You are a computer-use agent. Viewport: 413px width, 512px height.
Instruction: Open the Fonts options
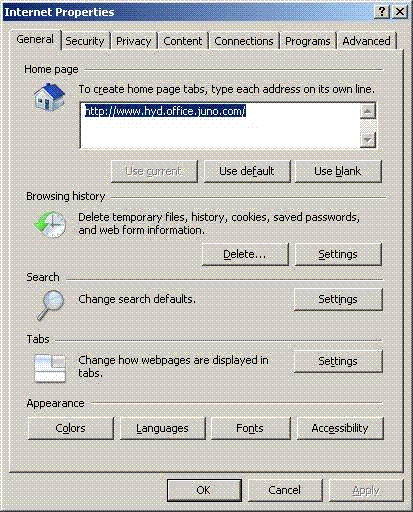pyautogui.click(x=250, y=428)
